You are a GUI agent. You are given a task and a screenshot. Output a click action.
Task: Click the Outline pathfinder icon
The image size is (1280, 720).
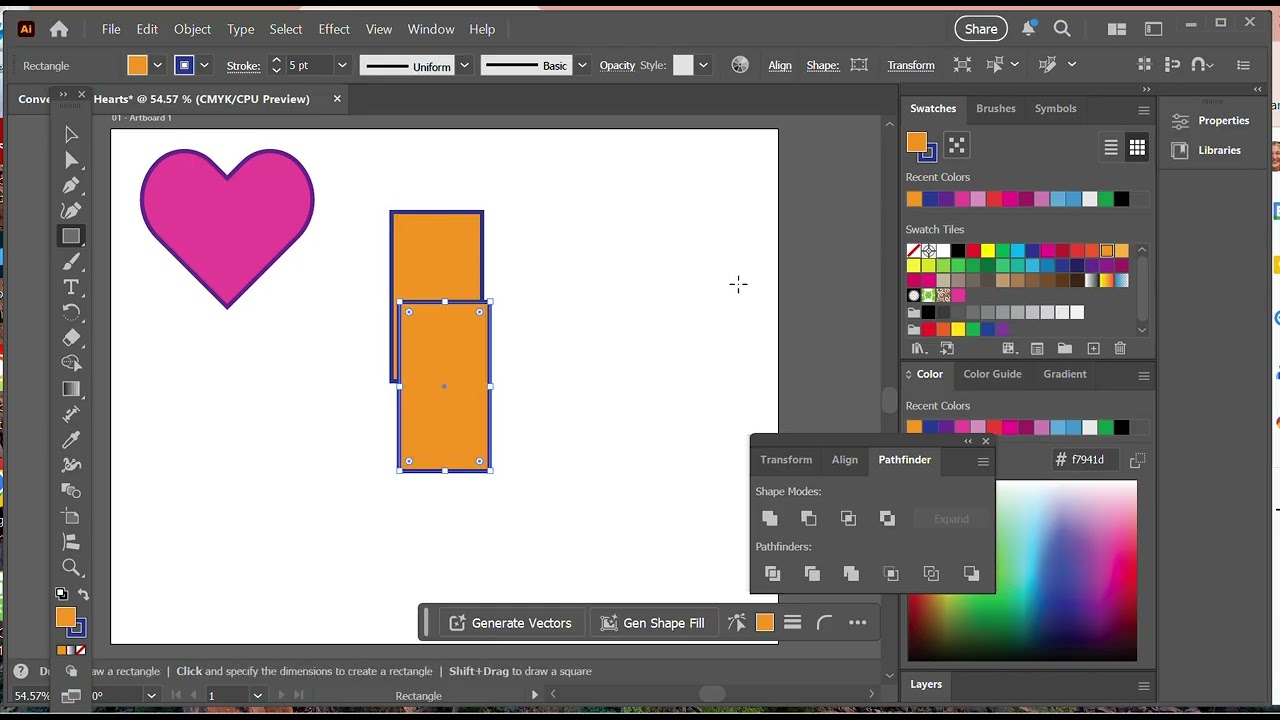(x=931, y=573)
